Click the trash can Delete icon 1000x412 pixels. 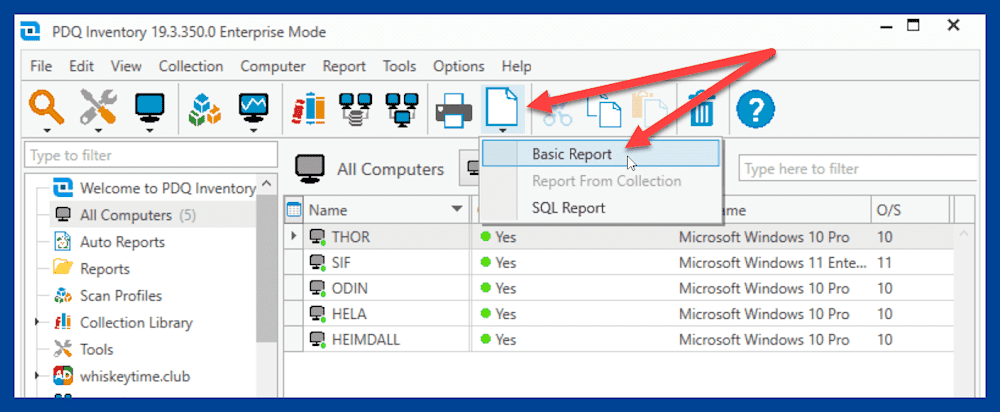point(702,108)
